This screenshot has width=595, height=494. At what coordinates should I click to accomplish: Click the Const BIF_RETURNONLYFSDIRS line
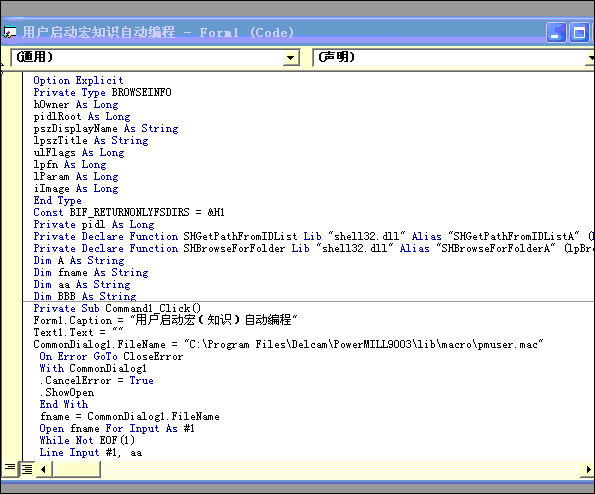coord(129,212)
